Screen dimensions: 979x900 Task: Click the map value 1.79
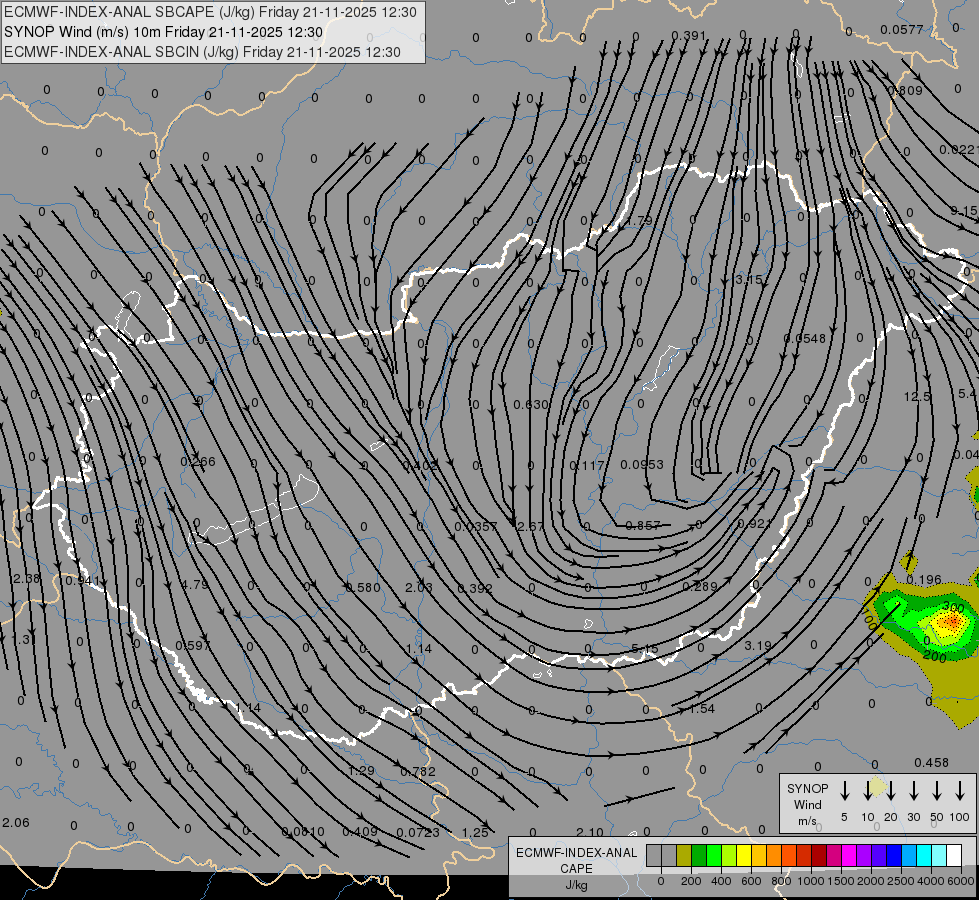(639, 220)
